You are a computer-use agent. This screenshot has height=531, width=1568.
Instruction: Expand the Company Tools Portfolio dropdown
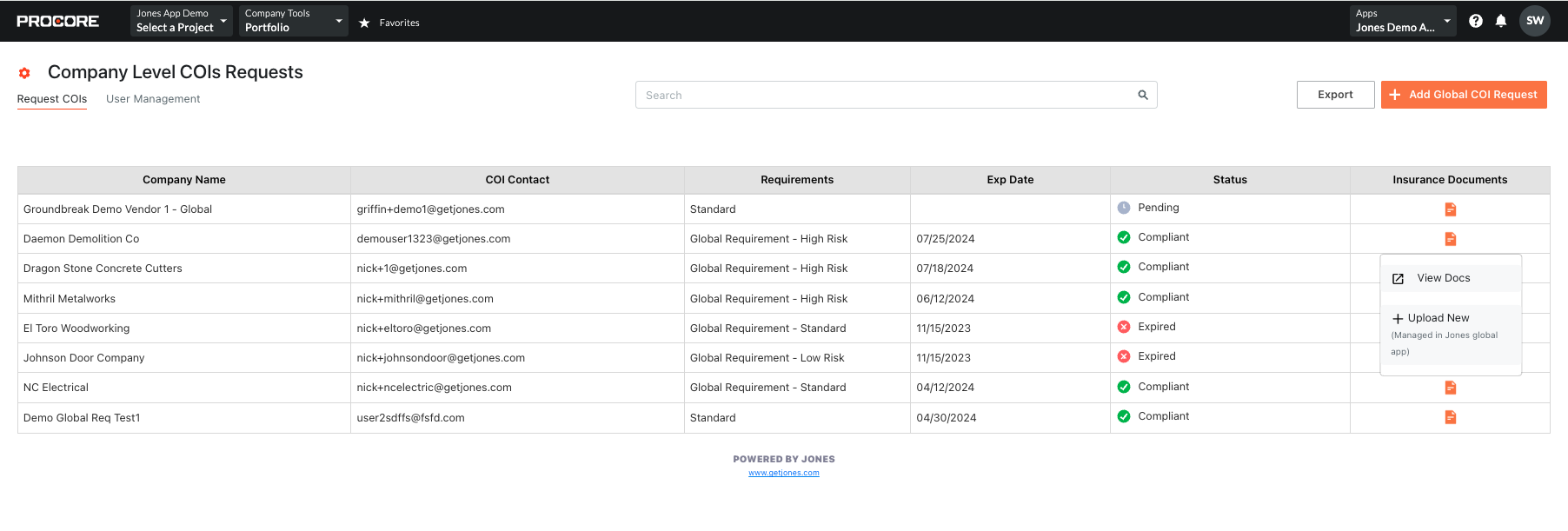[294, 21]
